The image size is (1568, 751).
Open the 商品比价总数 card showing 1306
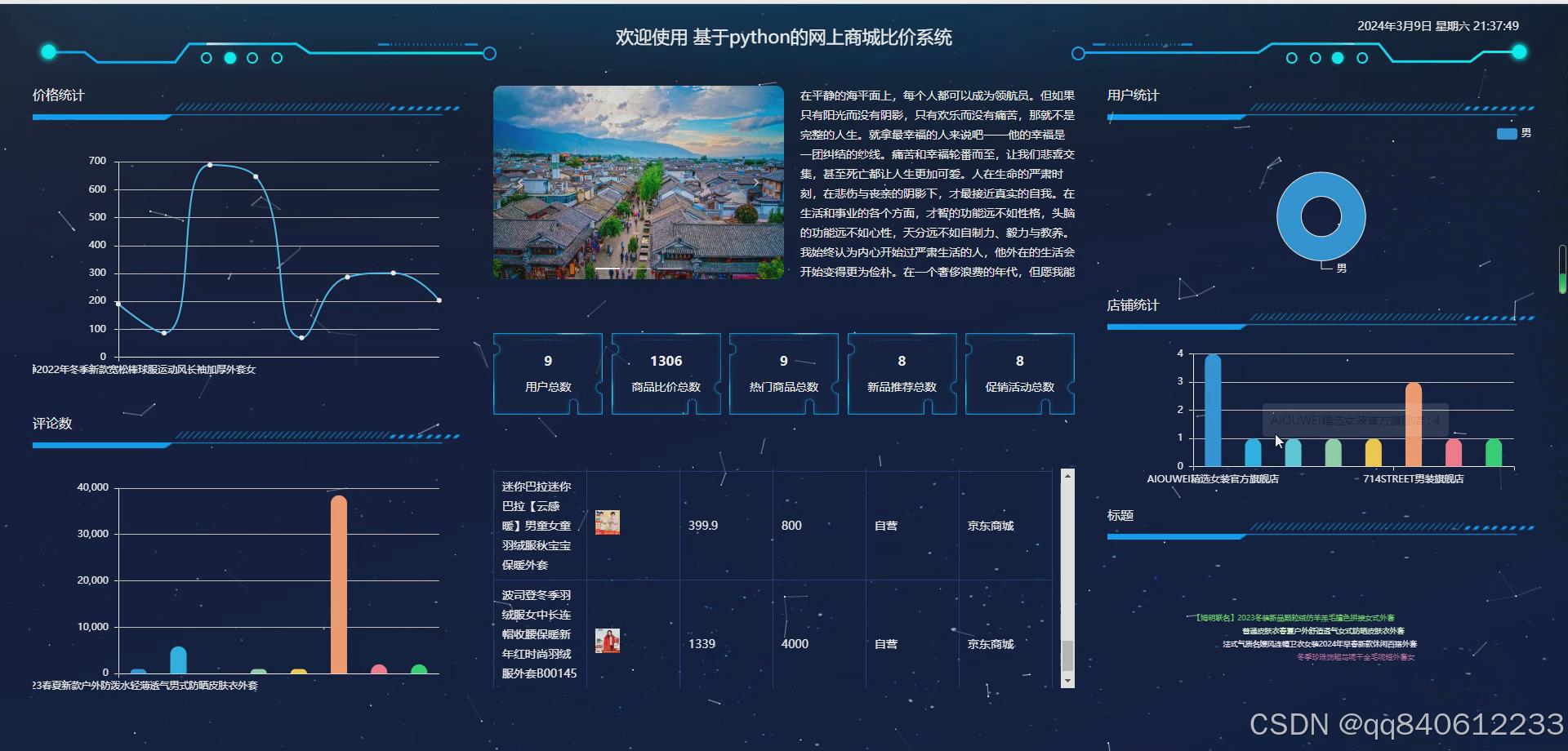pyautogui.click(x=666, y=373)
